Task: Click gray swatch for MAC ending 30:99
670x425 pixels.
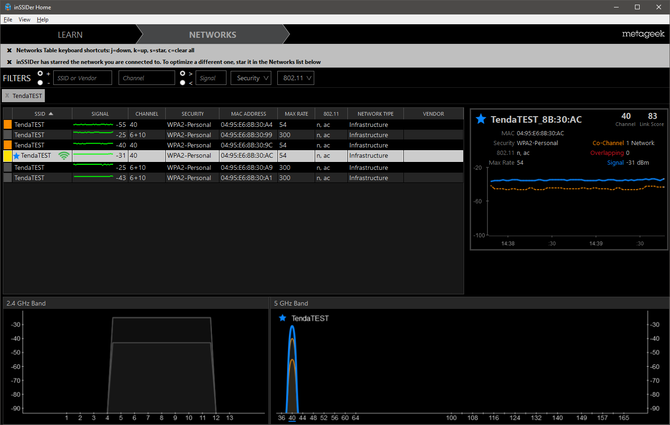Action: pyautogui.click(x=8, y=135)
